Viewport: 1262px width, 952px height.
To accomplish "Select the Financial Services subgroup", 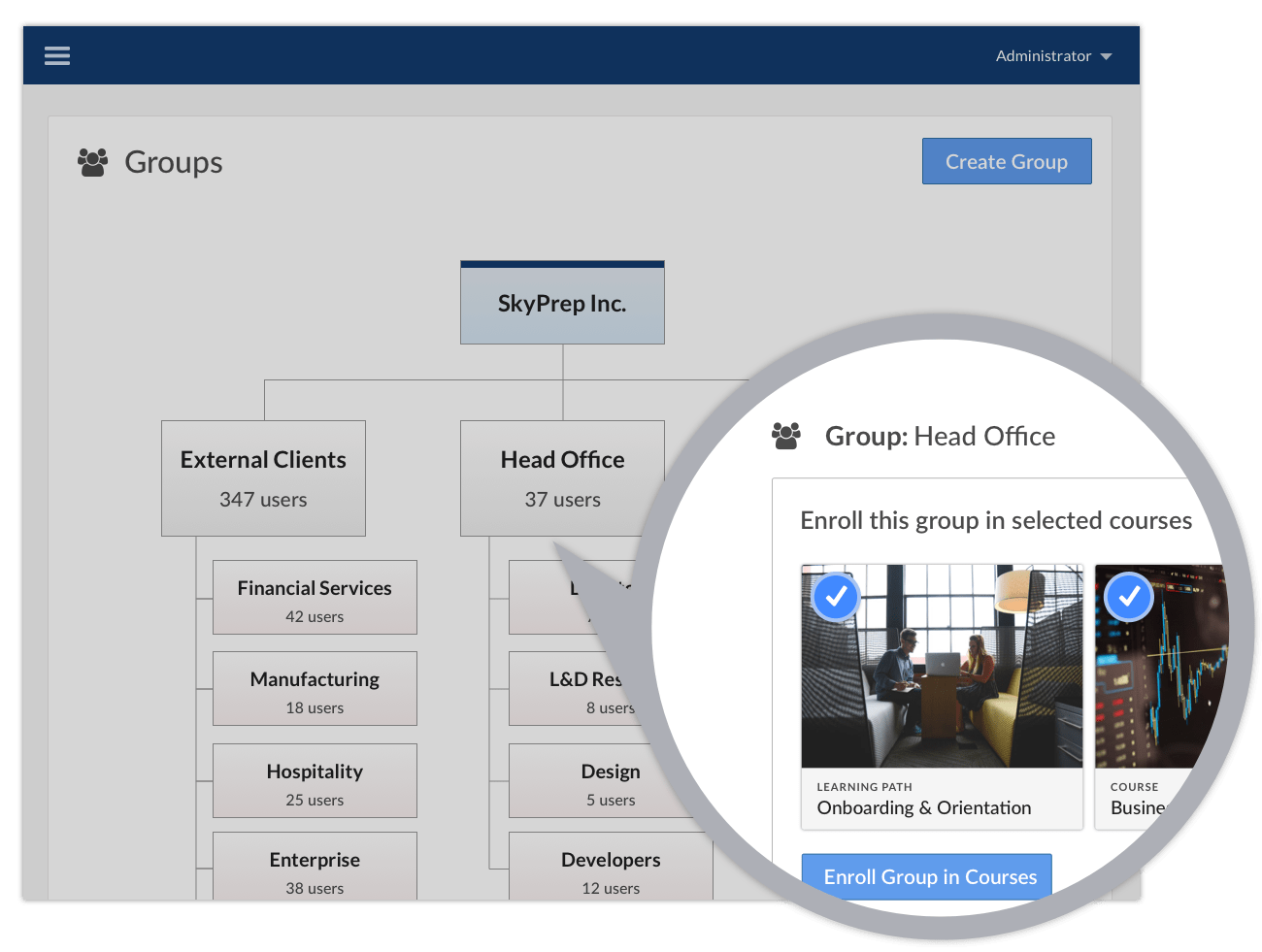I will 315,597.
